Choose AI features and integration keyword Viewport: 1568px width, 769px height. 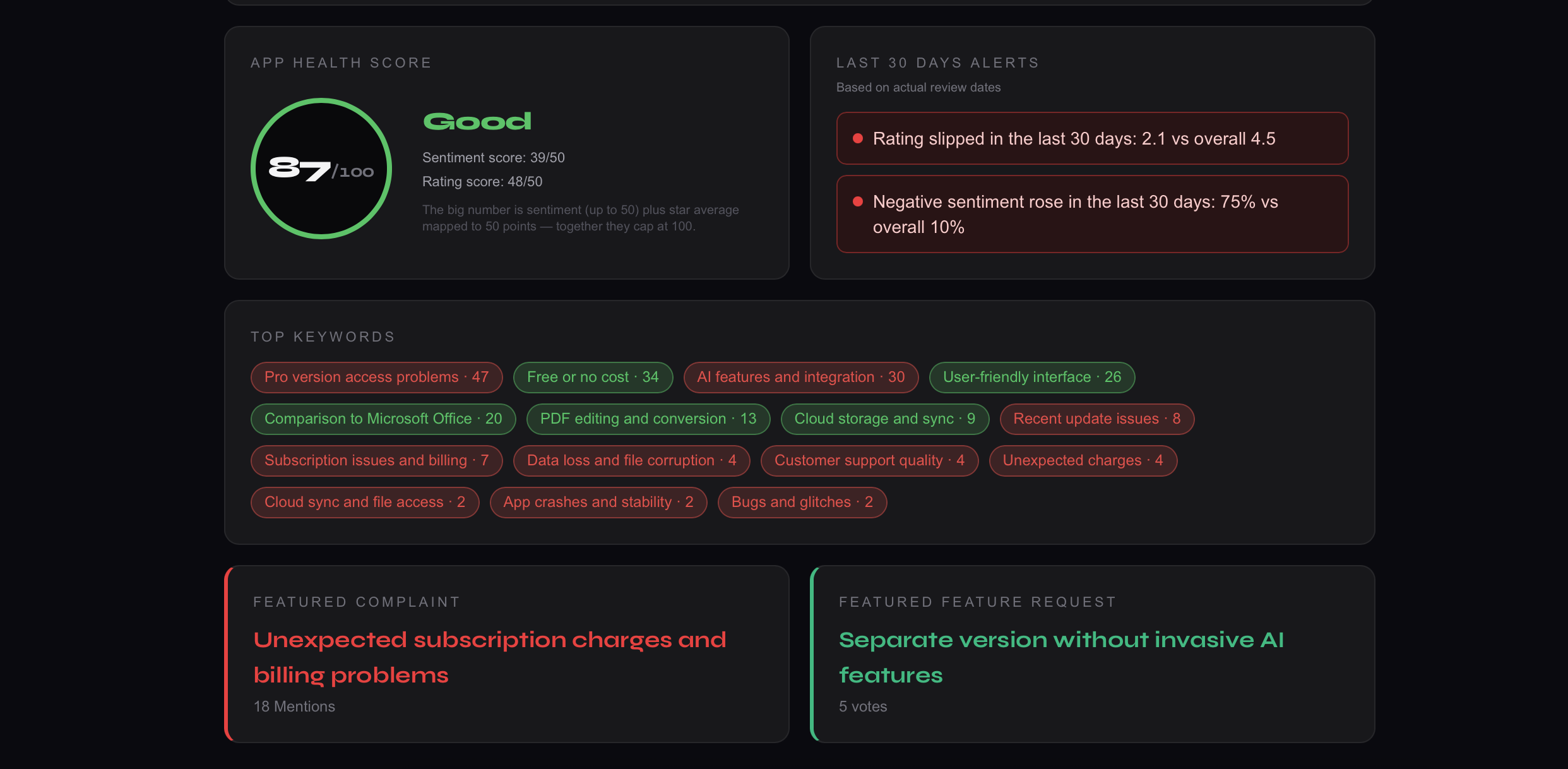click(x=800, y=377)
